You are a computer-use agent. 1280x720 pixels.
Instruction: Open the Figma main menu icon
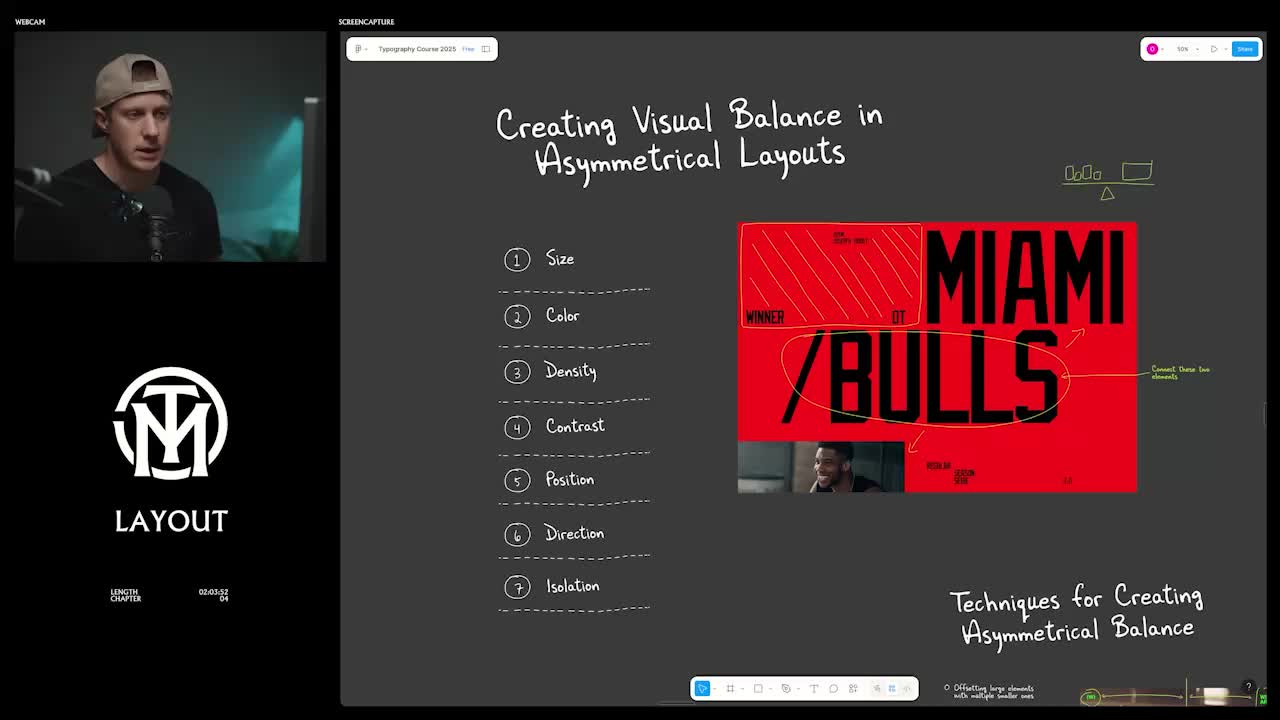[x=358, y=49]
